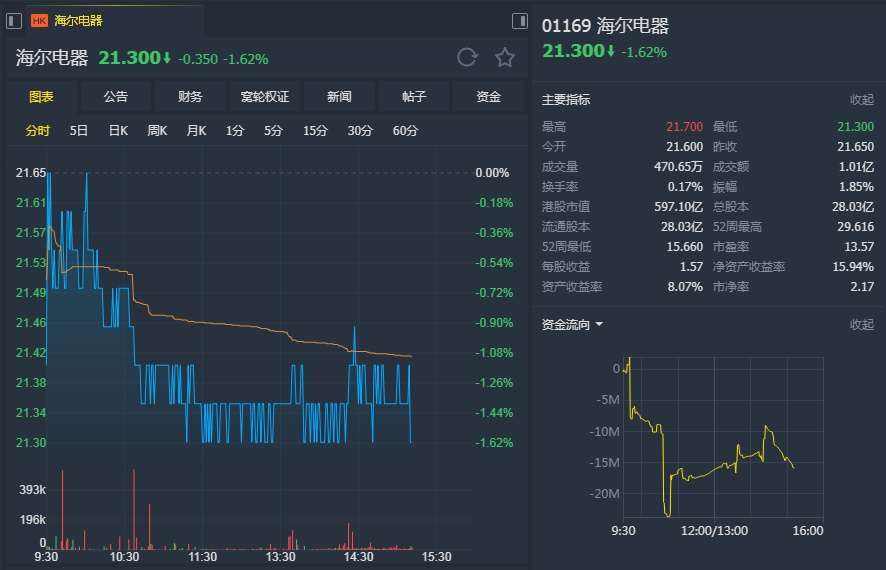
Task: Collapse the 资金流向 section via 收起
Action: tap(862, 324)
